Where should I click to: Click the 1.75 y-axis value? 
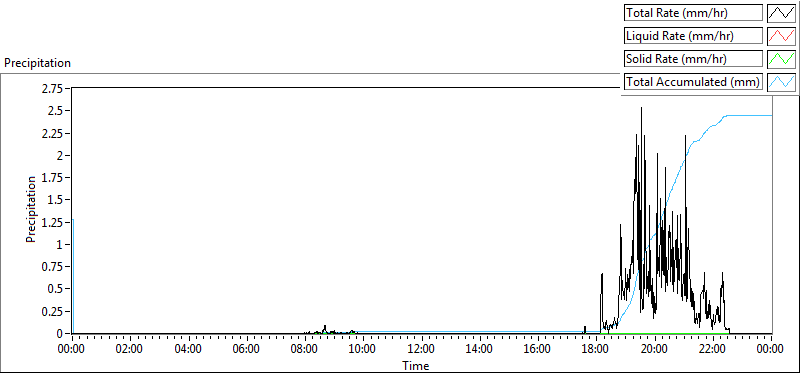coord(52,178)
